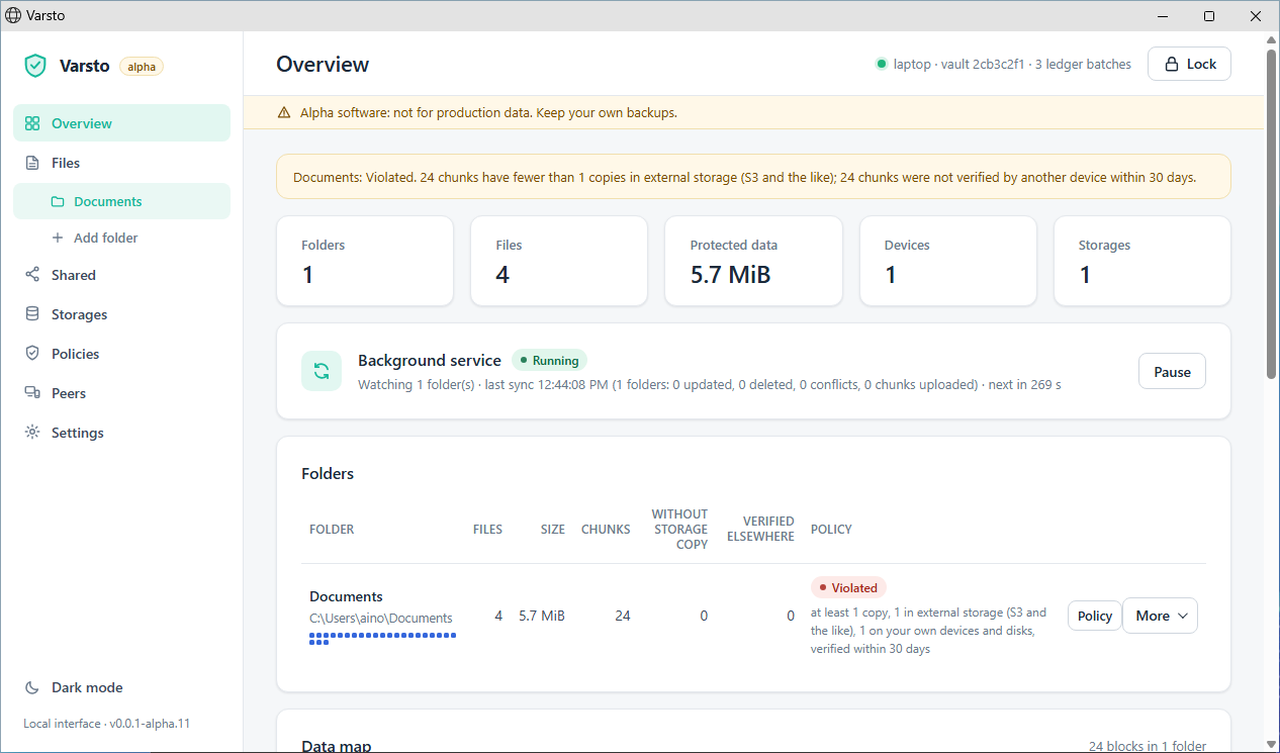Click the Documents folder name in the table
Image resolution: width=1280 pixels, height=753 pixels.
346,596
